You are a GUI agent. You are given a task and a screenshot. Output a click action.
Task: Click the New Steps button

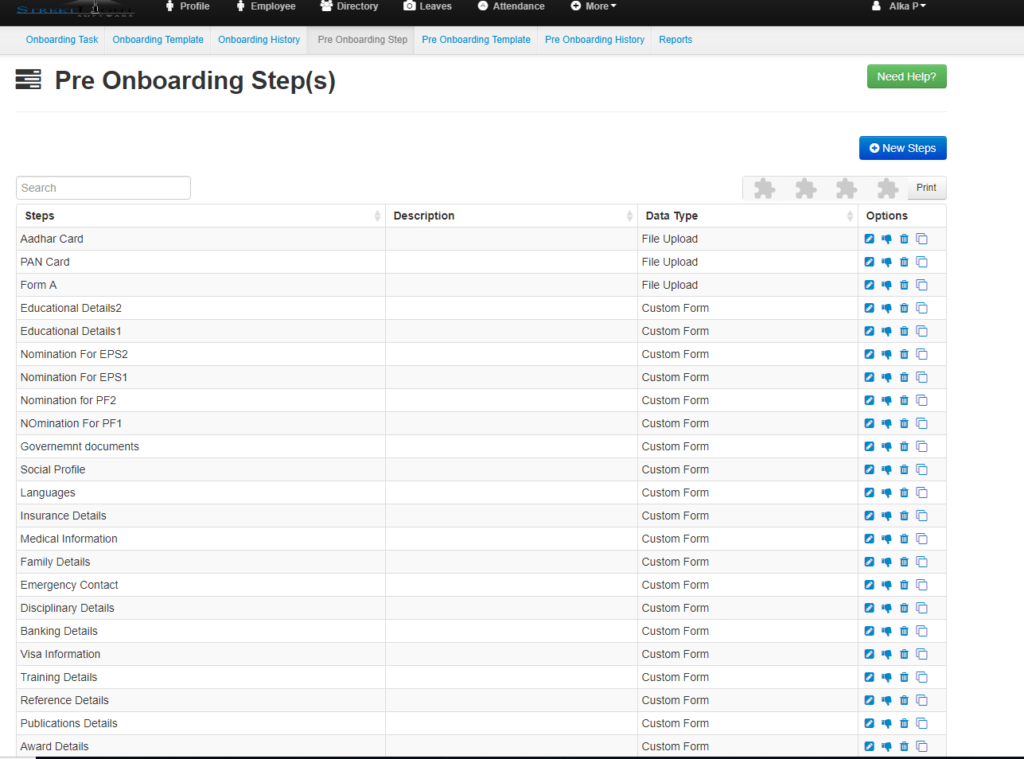pos(902,147)
